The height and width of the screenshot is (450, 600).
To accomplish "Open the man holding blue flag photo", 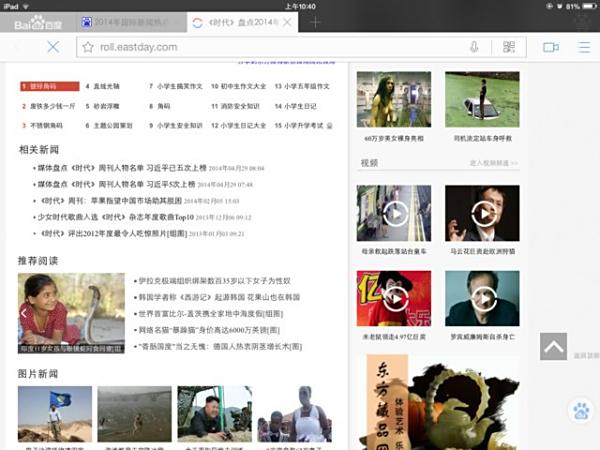I will [55, 414].
